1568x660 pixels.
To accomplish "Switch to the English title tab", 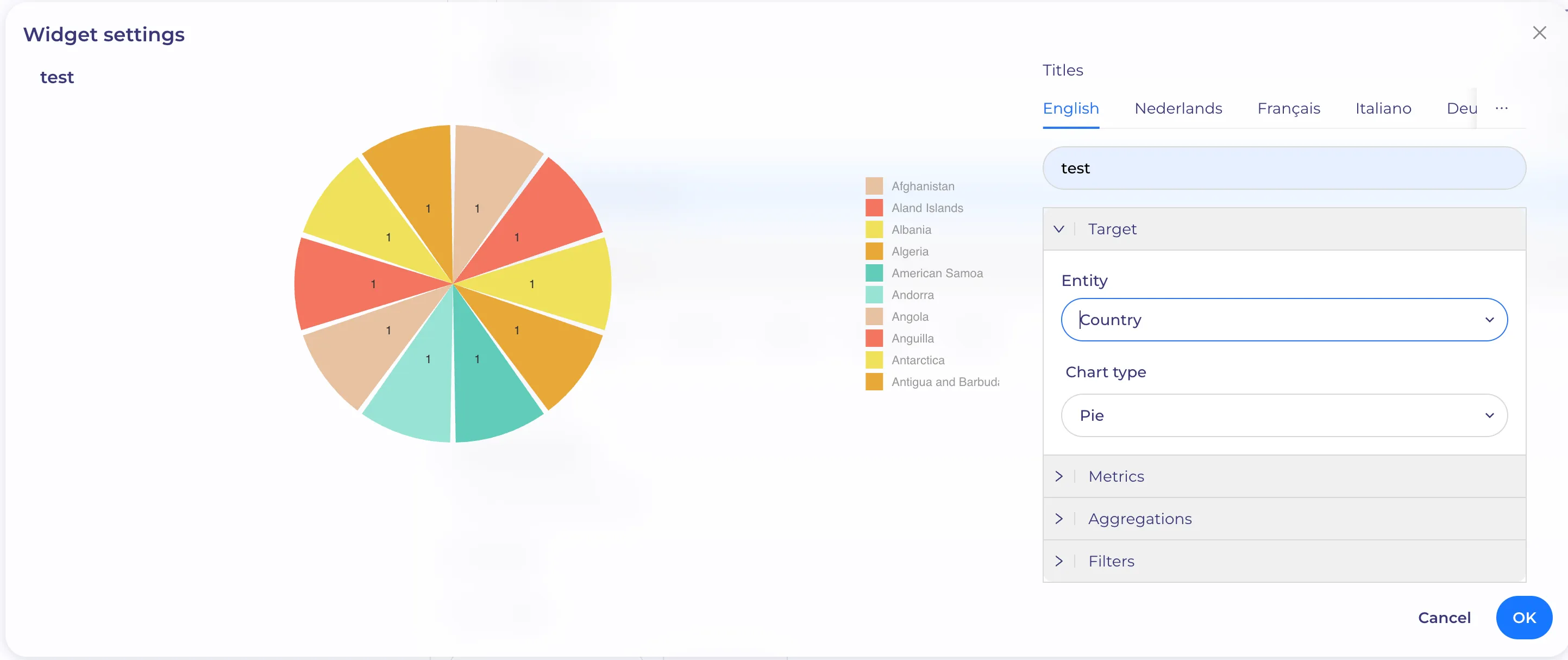I will tap(1071, 108).
